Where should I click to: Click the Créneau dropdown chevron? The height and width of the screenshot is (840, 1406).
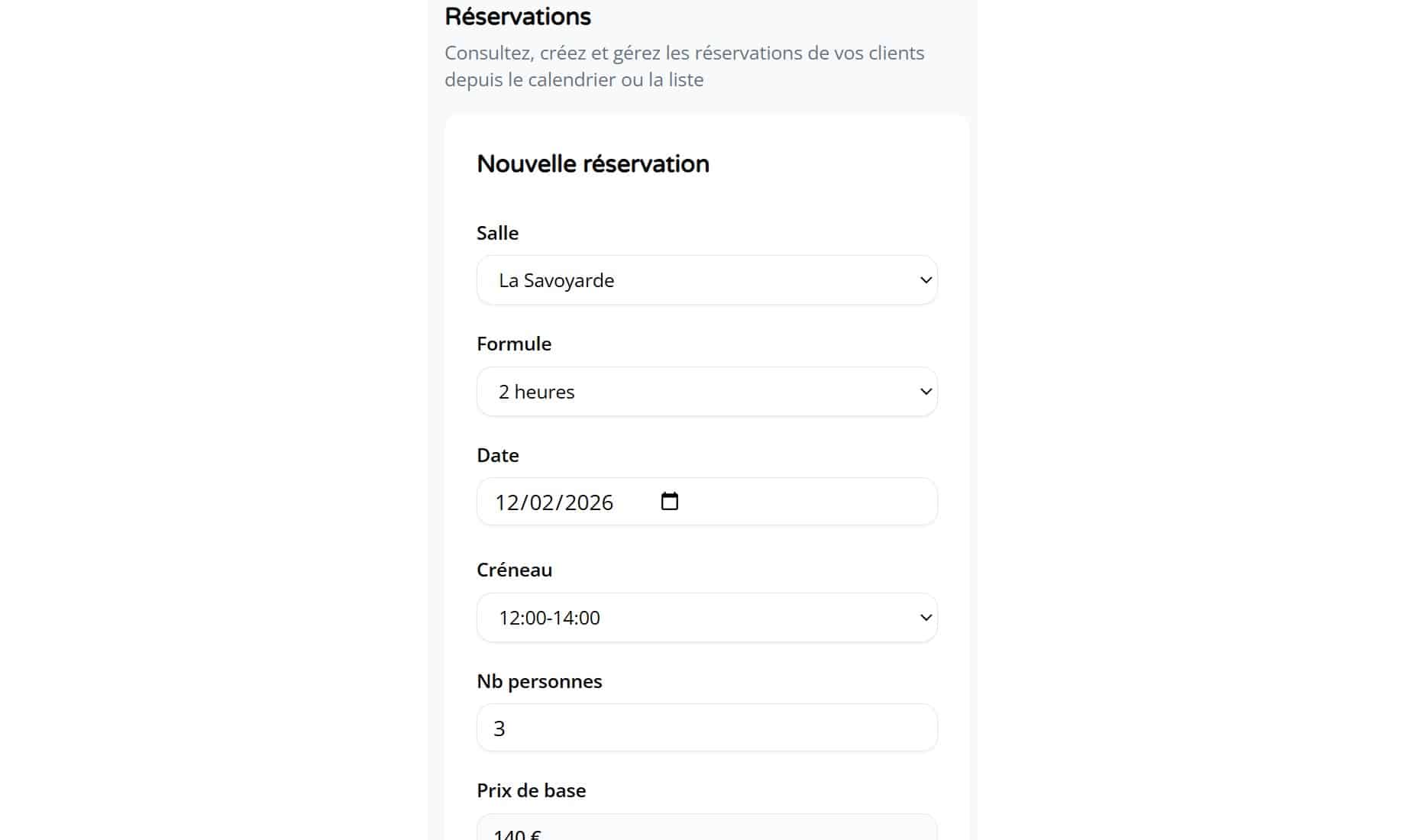coord(925,617)
